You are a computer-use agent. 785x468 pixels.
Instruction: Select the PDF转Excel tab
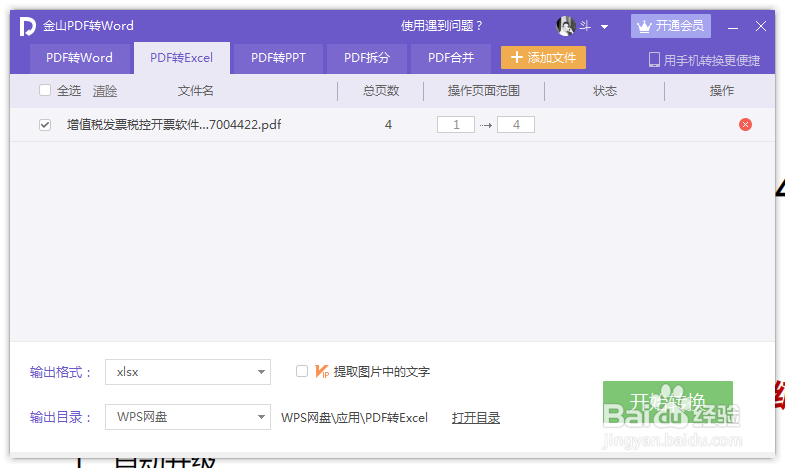[182, 59]
